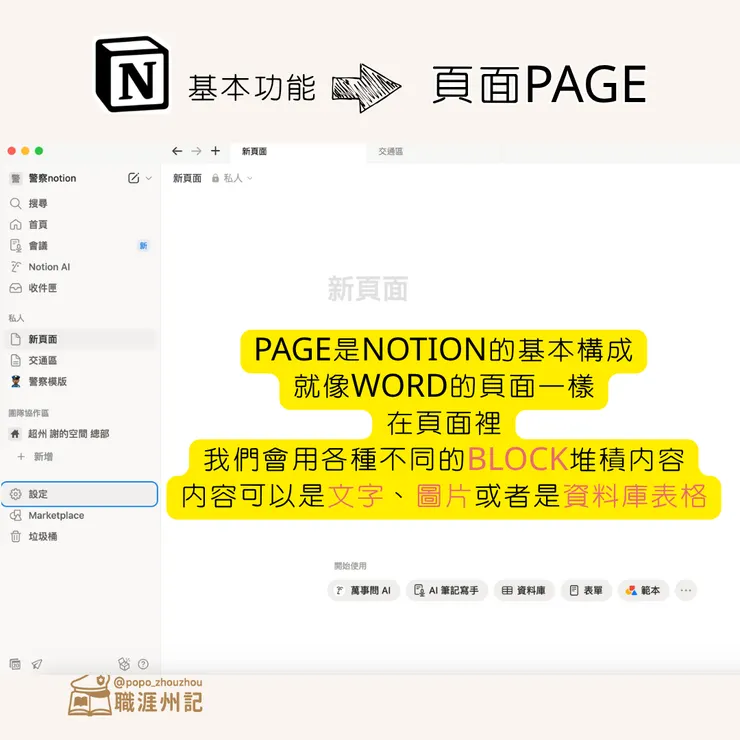Click the 資料庫 database button
Screen dimensions: 740x740
point(524,590)
